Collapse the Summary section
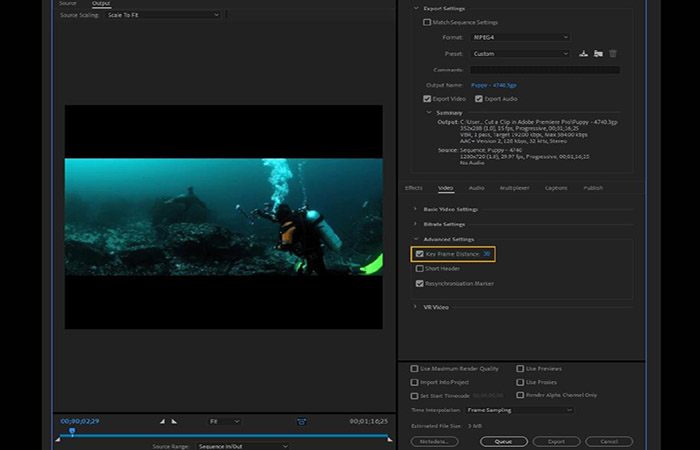700x450 pixels. 429,112
